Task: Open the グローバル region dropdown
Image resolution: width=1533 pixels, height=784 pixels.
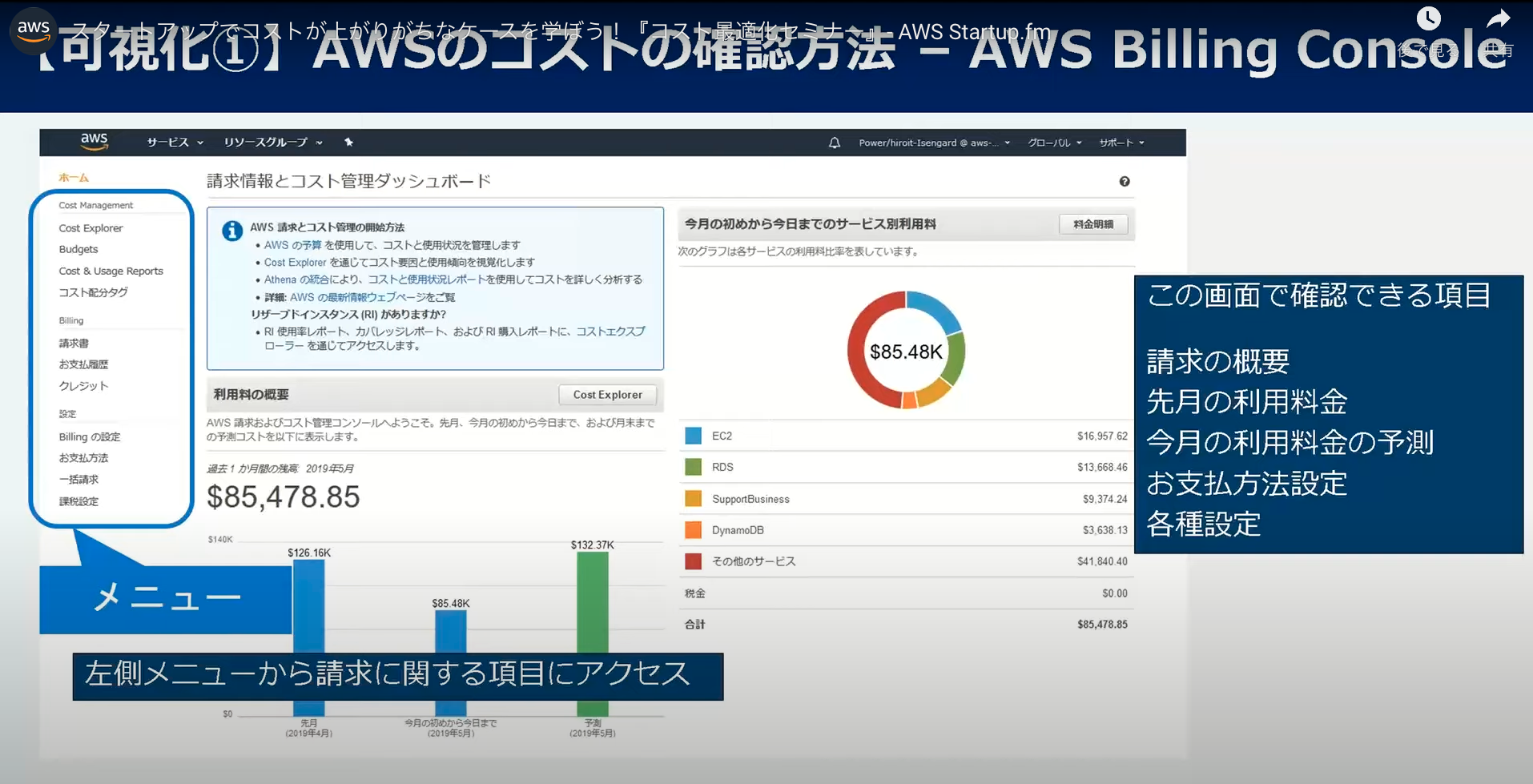Action: (x=1055, y=143)
